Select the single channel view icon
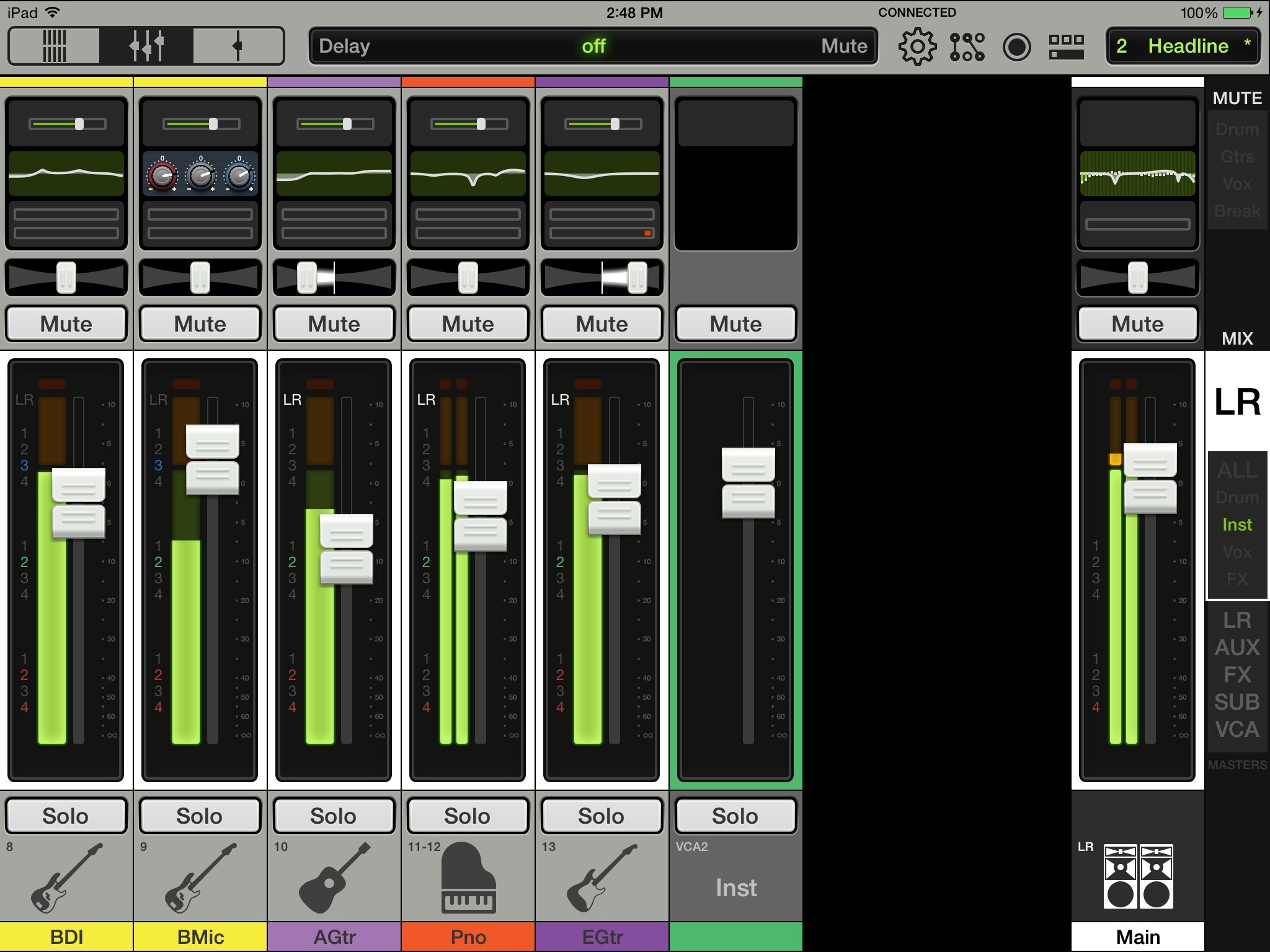 coord(238,46)
